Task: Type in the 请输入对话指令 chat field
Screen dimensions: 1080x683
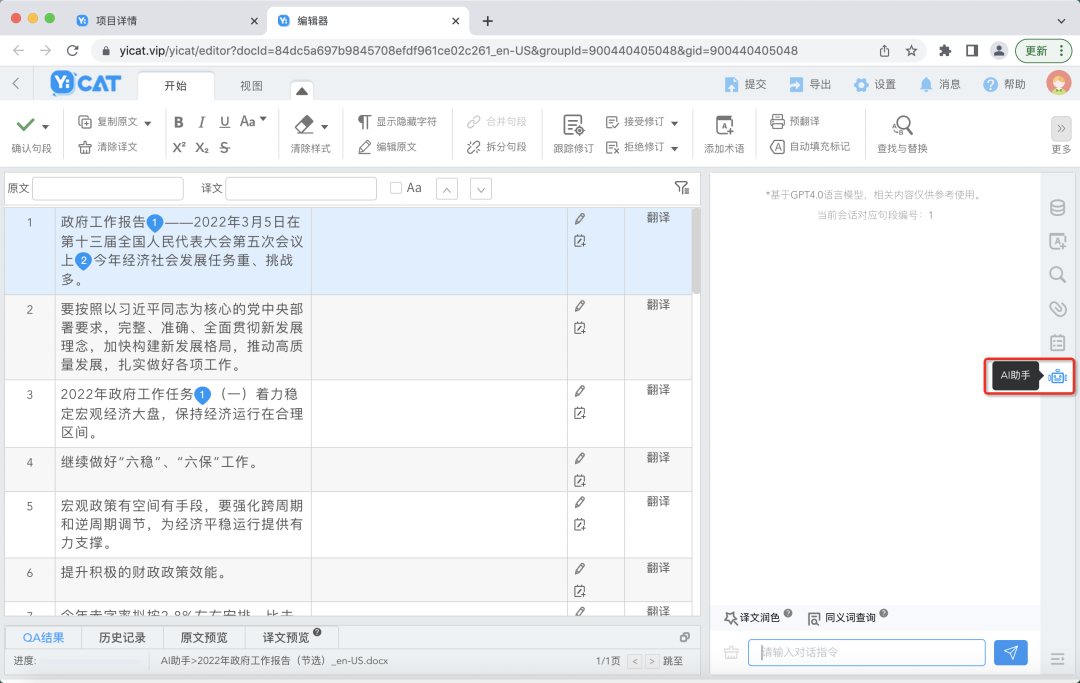Action: pos(866,652)
